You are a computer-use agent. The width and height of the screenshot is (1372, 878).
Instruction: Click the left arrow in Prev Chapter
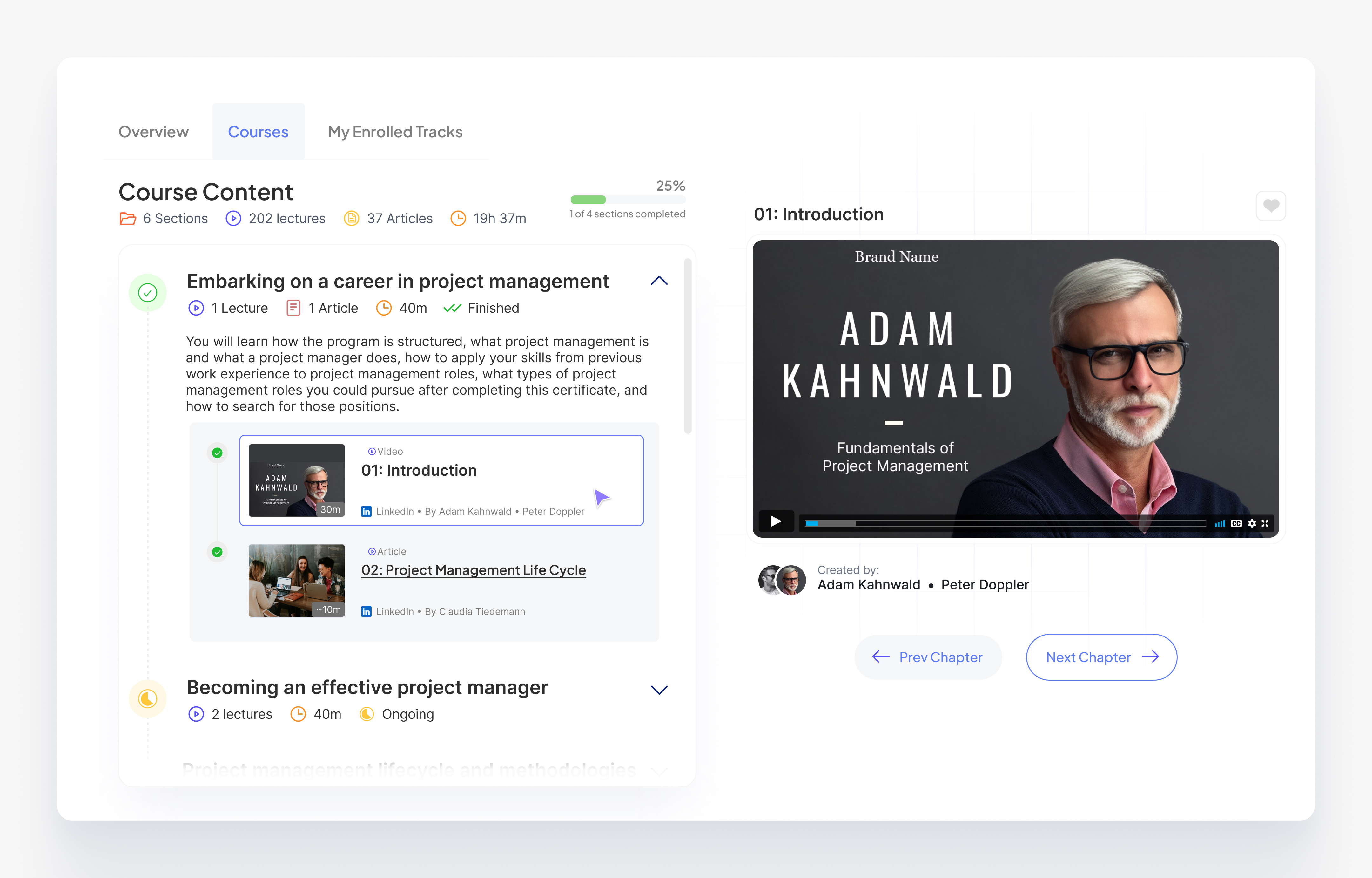881,657
